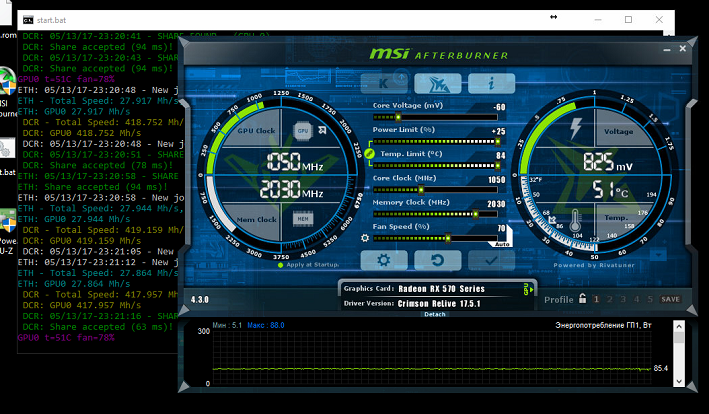
Task: Click the MSI dragon logo button
Action: (438, 83)
